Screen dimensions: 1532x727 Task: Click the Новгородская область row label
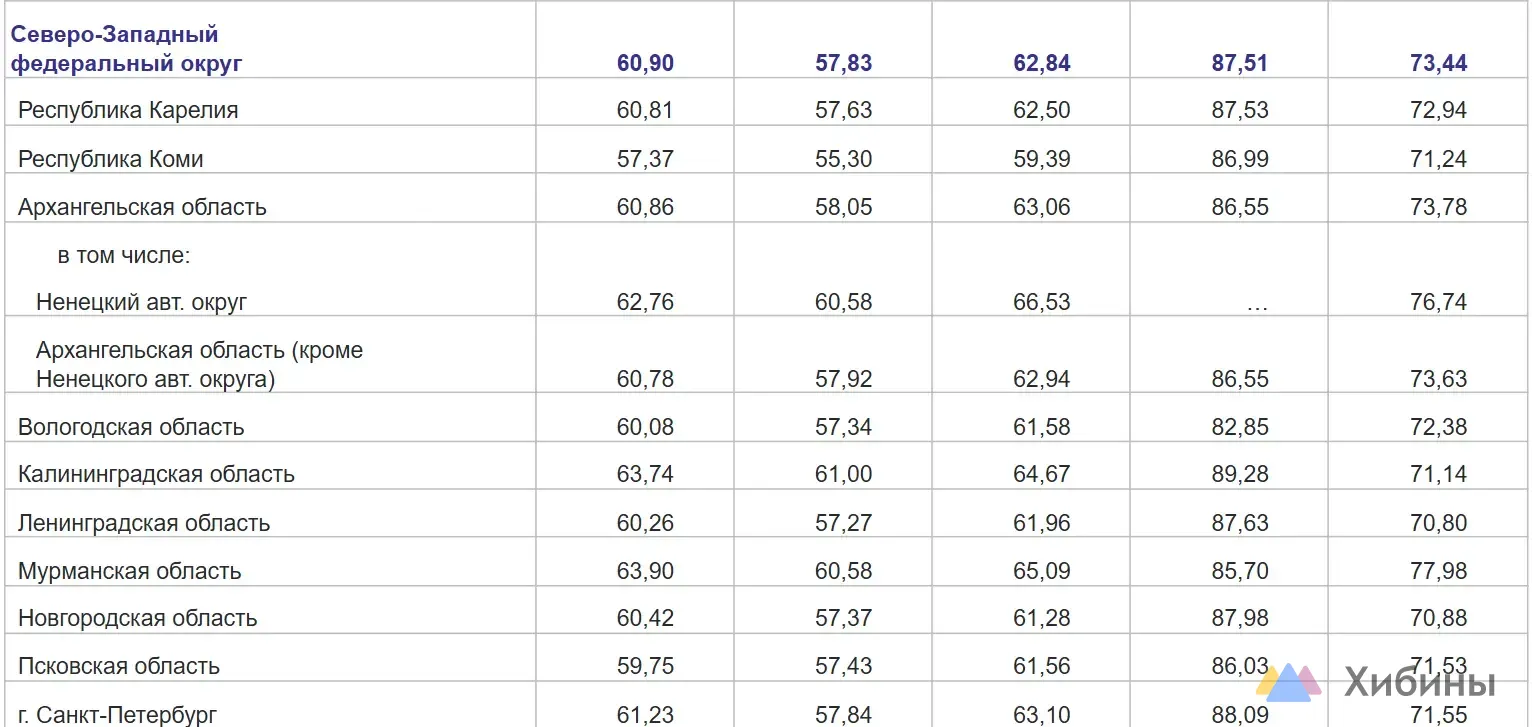pyautogui.click(x=138, y=618)
